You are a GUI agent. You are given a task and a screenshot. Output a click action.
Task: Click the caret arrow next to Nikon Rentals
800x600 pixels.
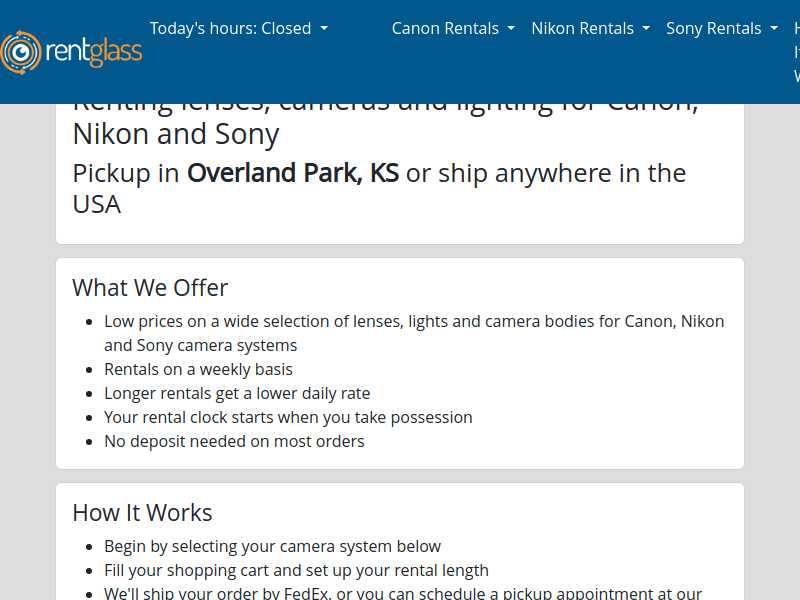(x=646, y=29)
